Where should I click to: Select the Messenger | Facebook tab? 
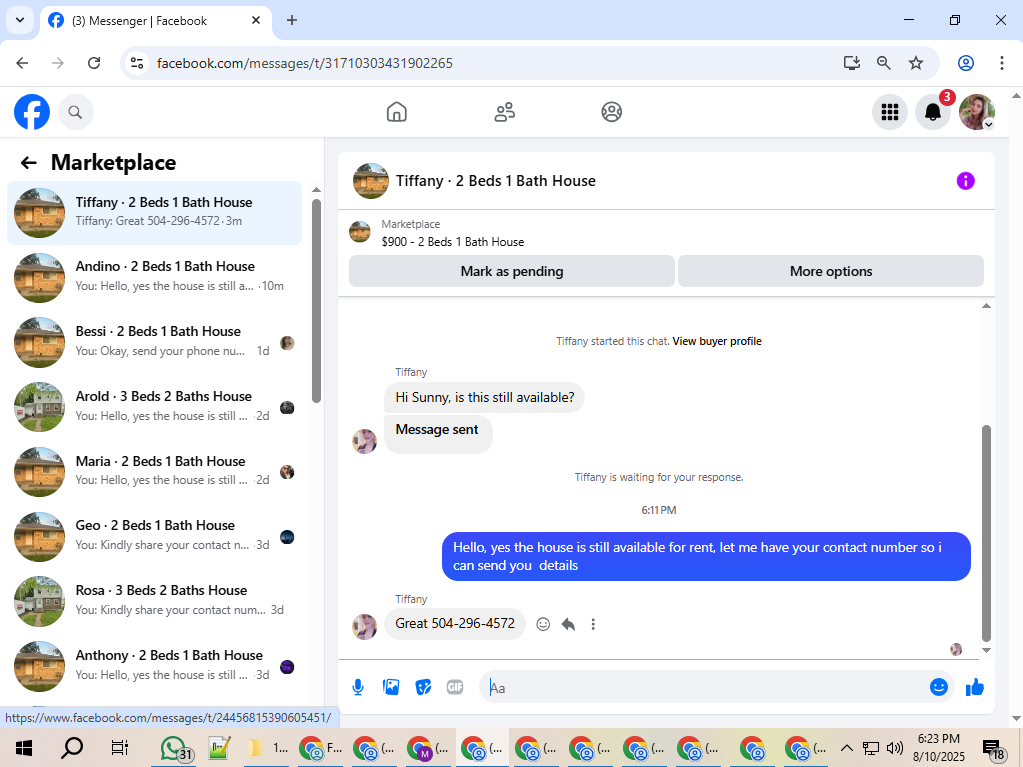pyautogui.click(x=156, y=21)
